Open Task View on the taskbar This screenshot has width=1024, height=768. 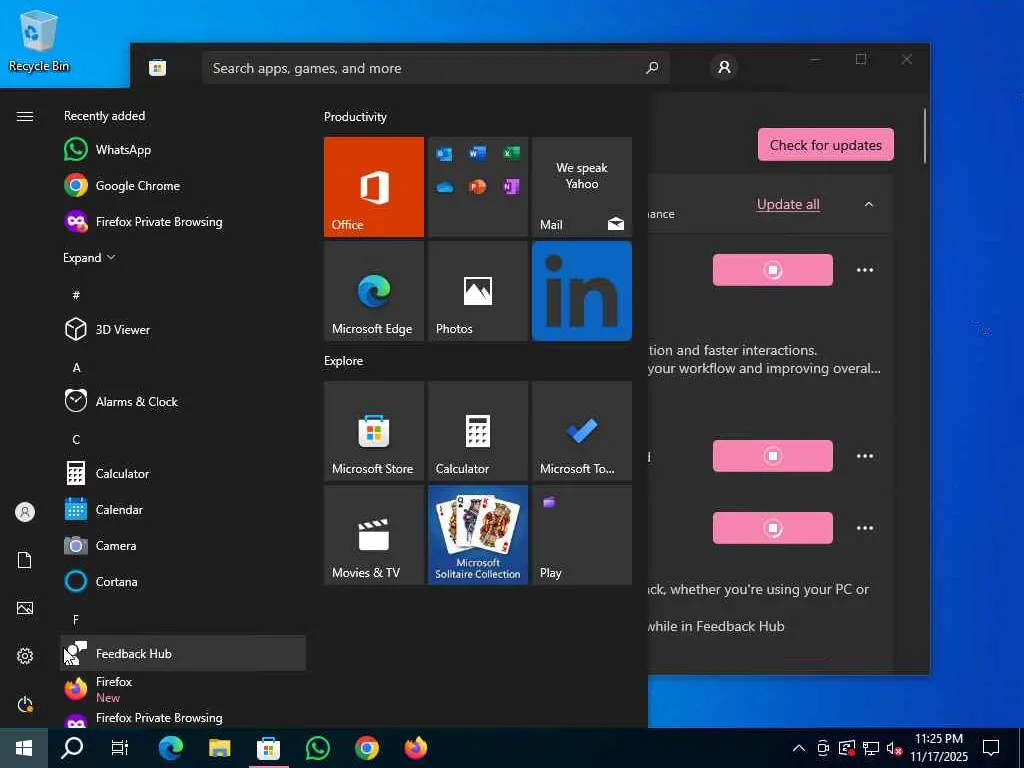[120, 748]
